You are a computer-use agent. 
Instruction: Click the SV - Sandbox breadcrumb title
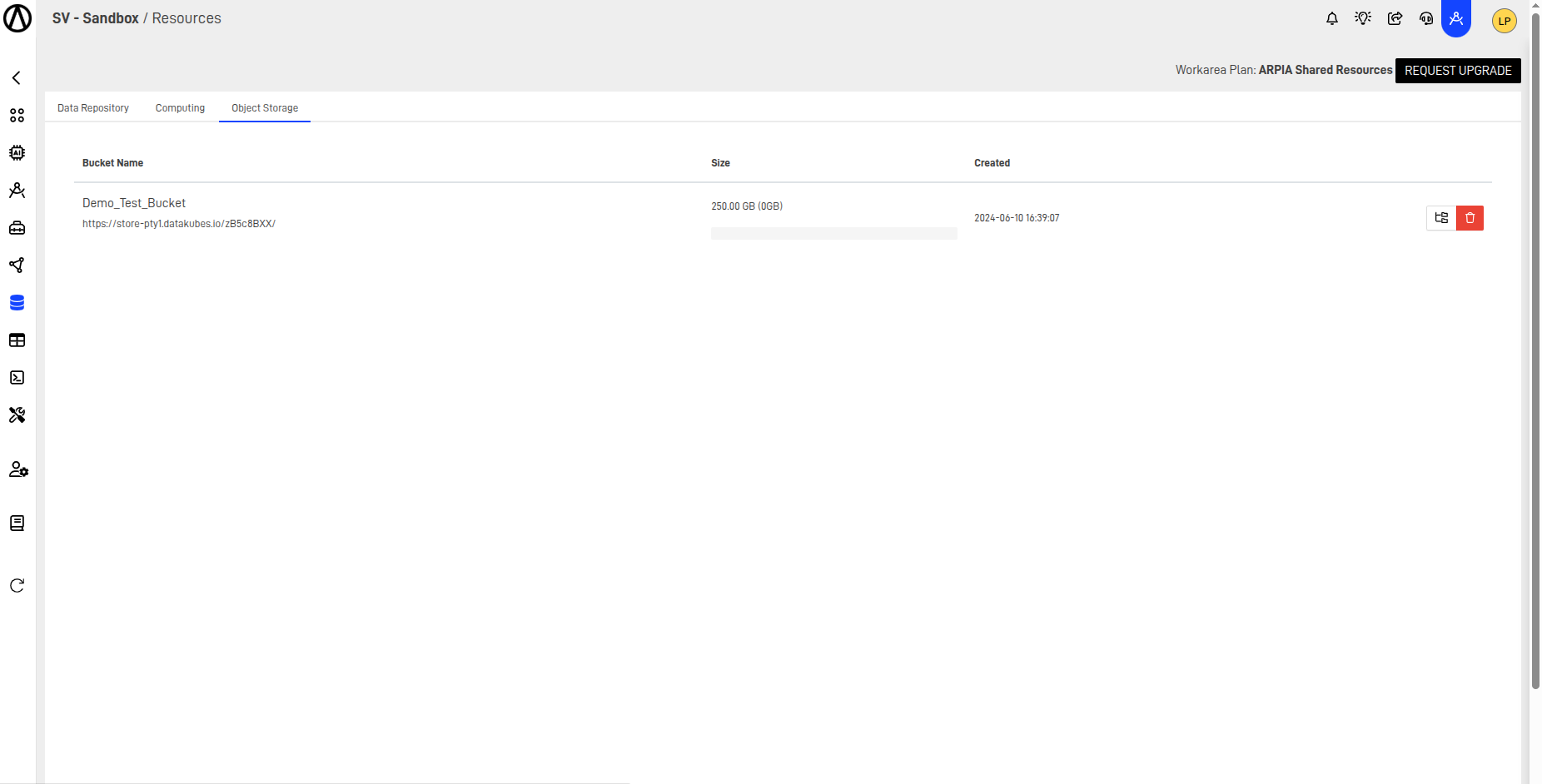click(96, 18)
